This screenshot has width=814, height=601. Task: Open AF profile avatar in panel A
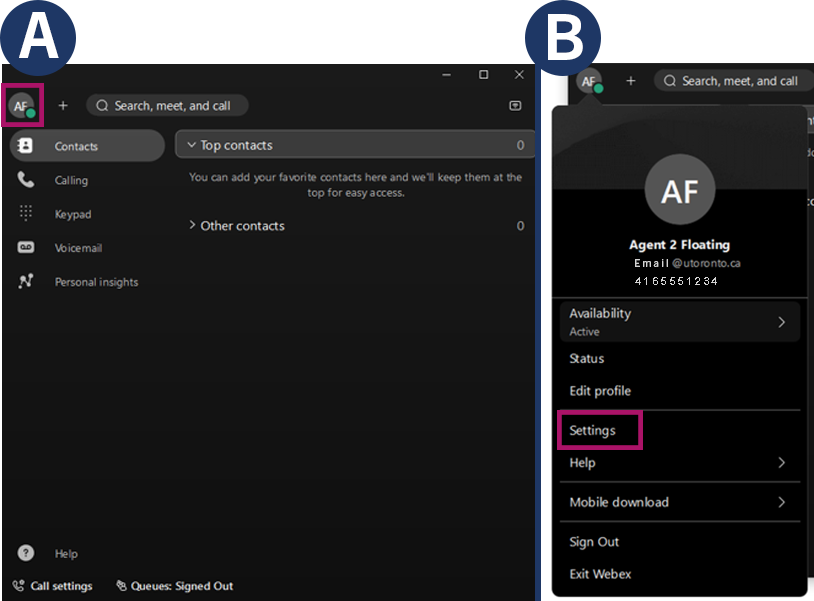click(22, 106)
